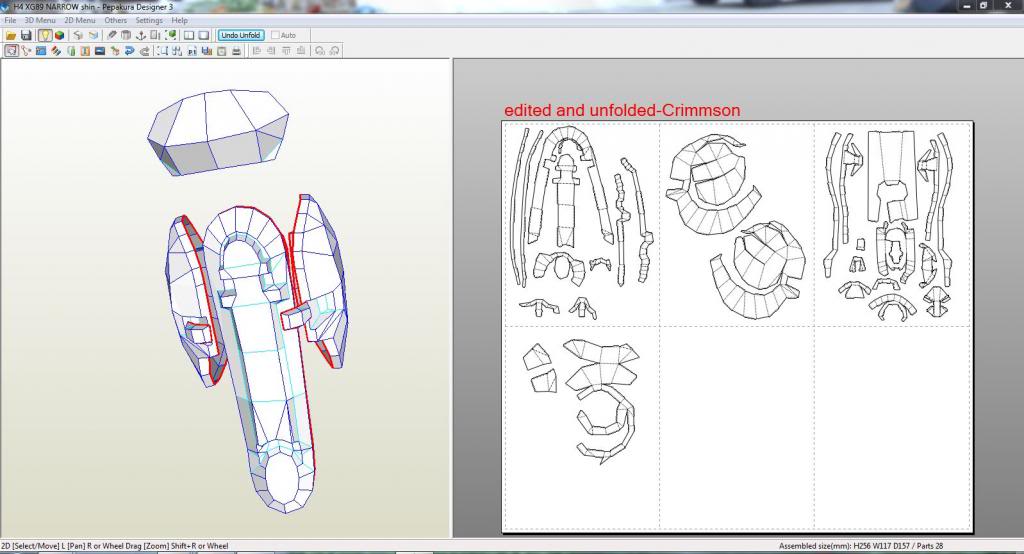Image resolution: width=1024 pixels, height=554 pixels.
Task: Open the File menu
Action: pyautogui.click(x=10, y=20)
